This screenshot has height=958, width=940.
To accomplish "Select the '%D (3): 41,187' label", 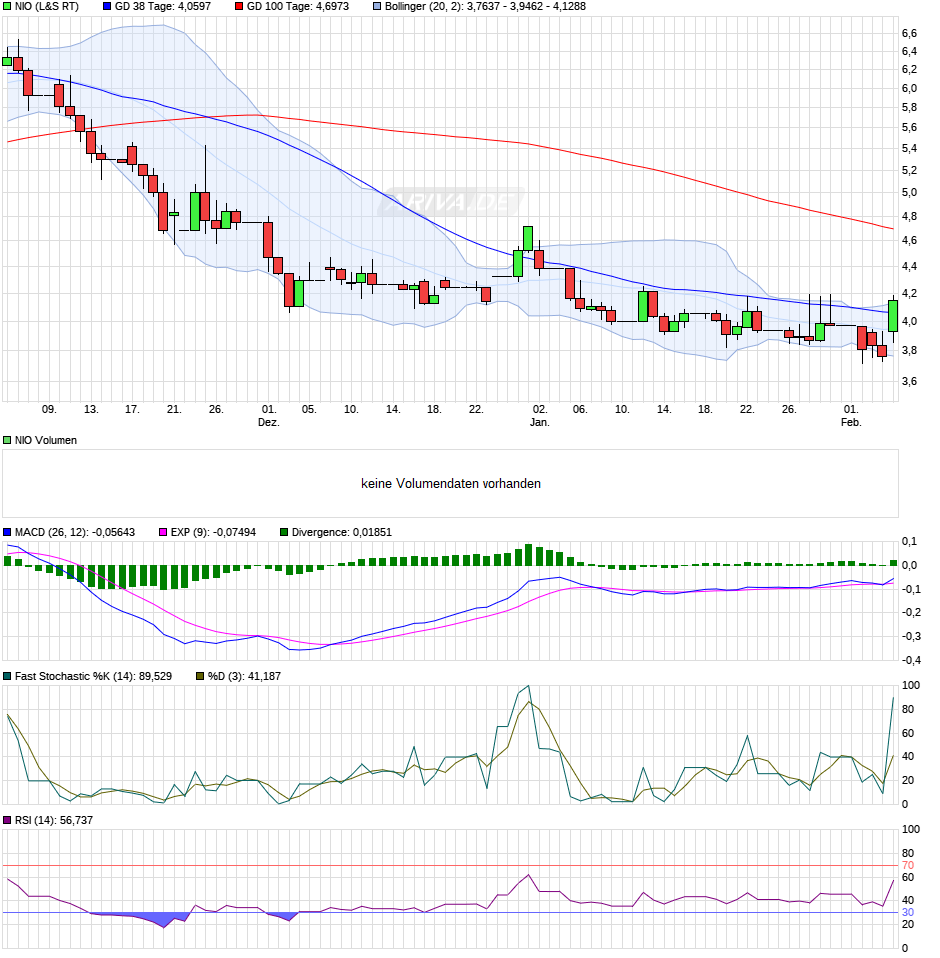I will pyautogui.click(x=244, y=677).
